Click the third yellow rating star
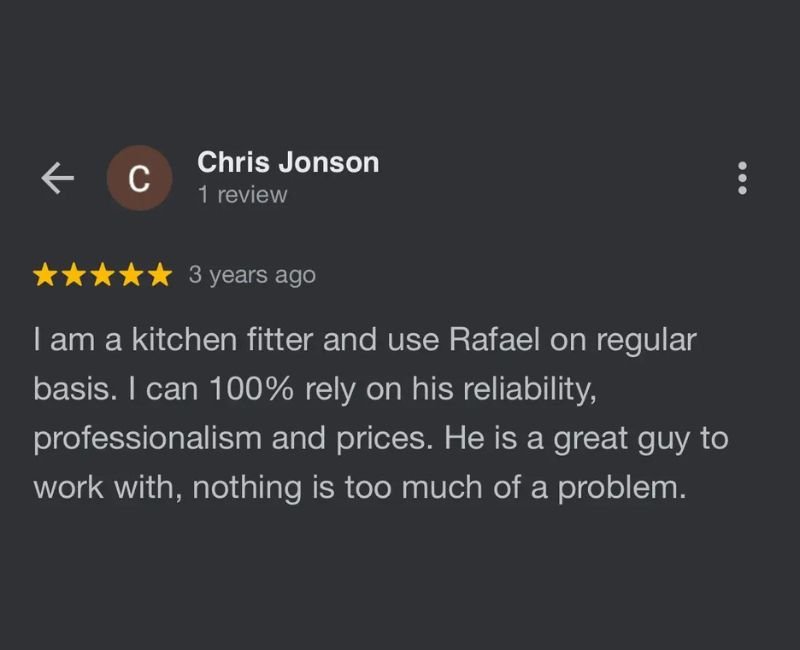 tap(102, 275)
